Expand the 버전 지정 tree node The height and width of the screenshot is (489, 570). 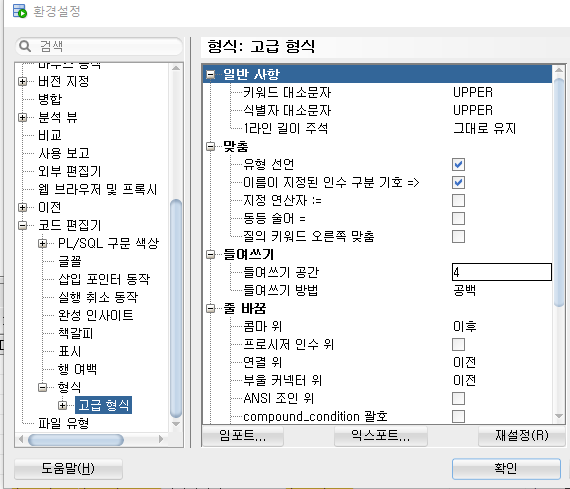(23, 81)
